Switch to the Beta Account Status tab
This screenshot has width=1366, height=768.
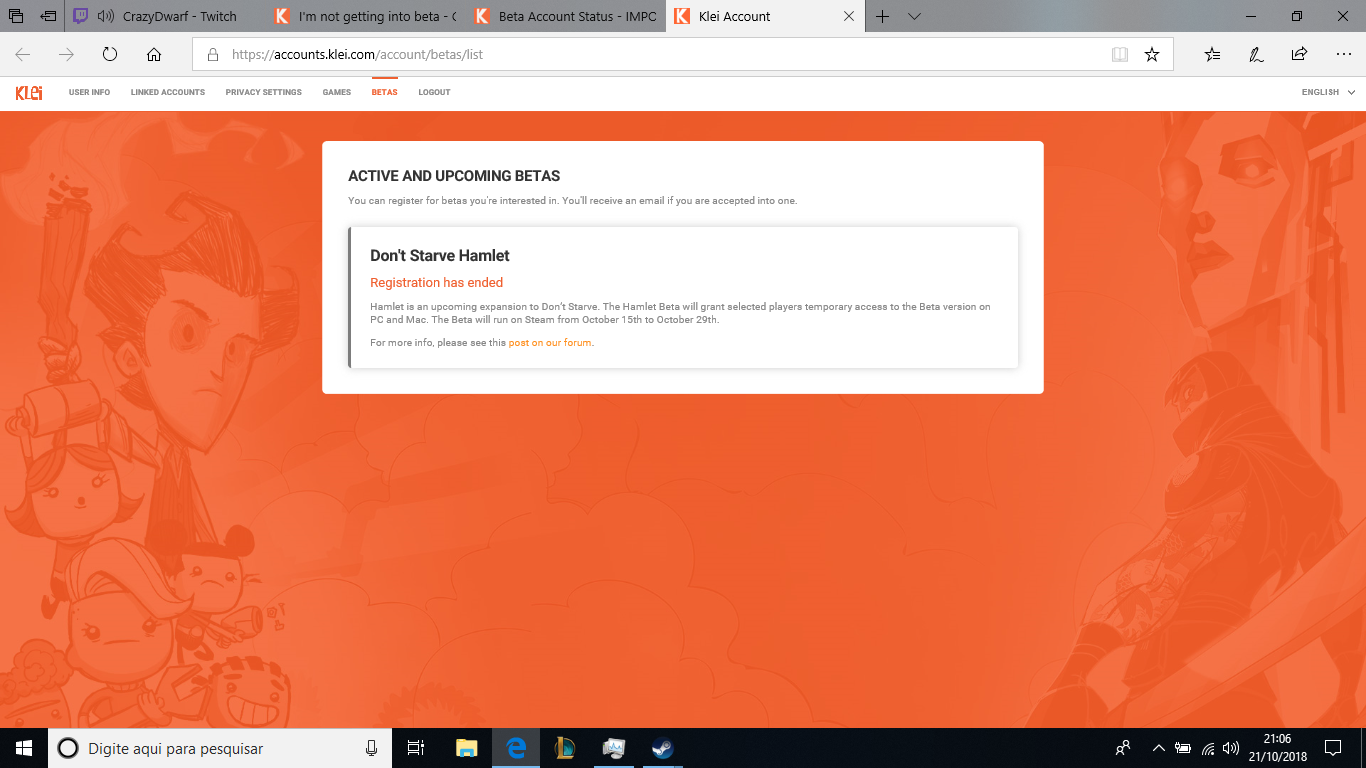tap(566, 16)
